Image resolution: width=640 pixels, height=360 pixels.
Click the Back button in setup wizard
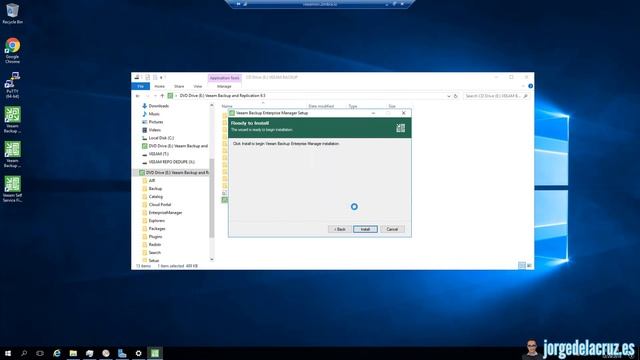click(x=340, y=229)
